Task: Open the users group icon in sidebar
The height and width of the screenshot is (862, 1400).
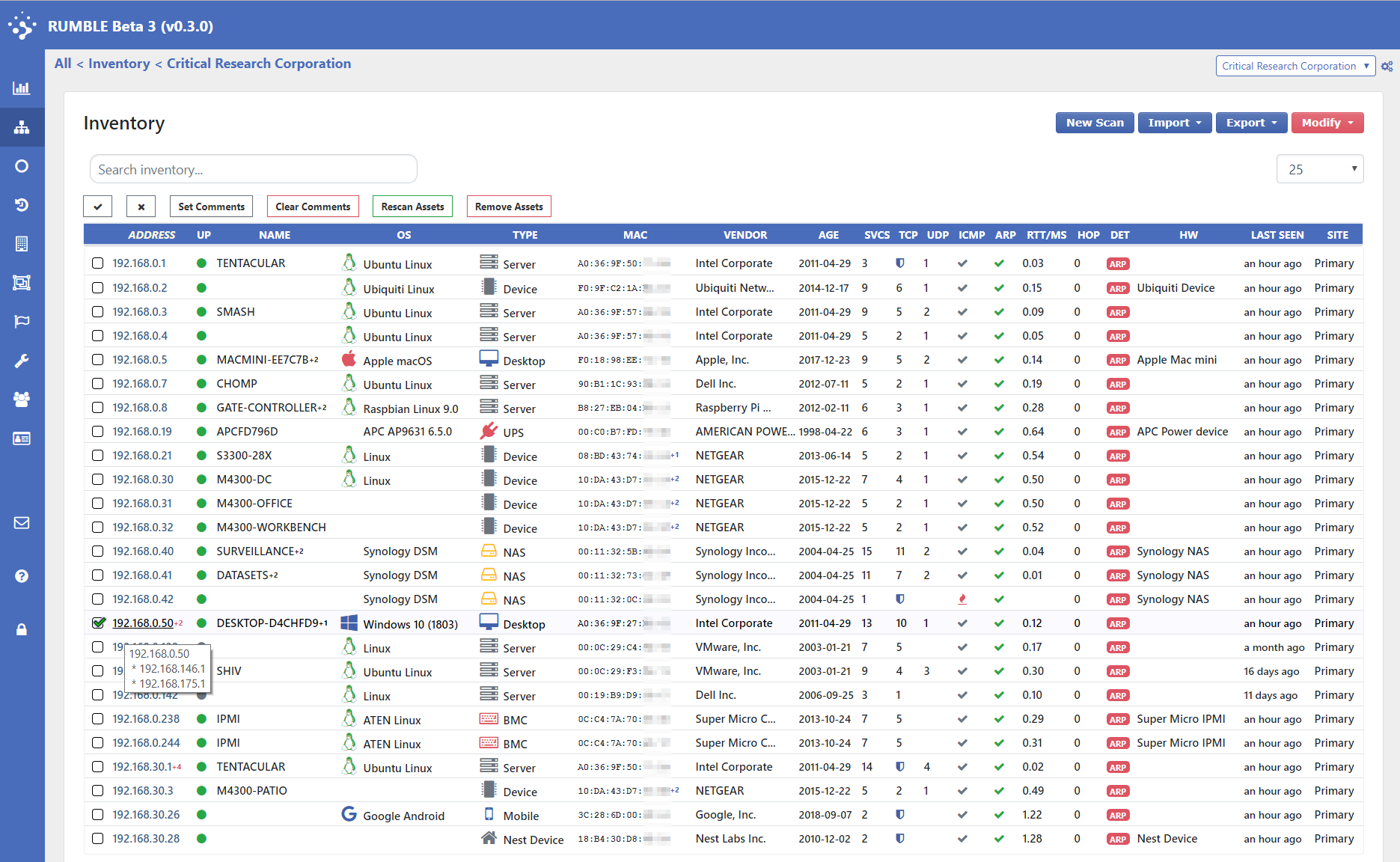Action: point(22,400)
